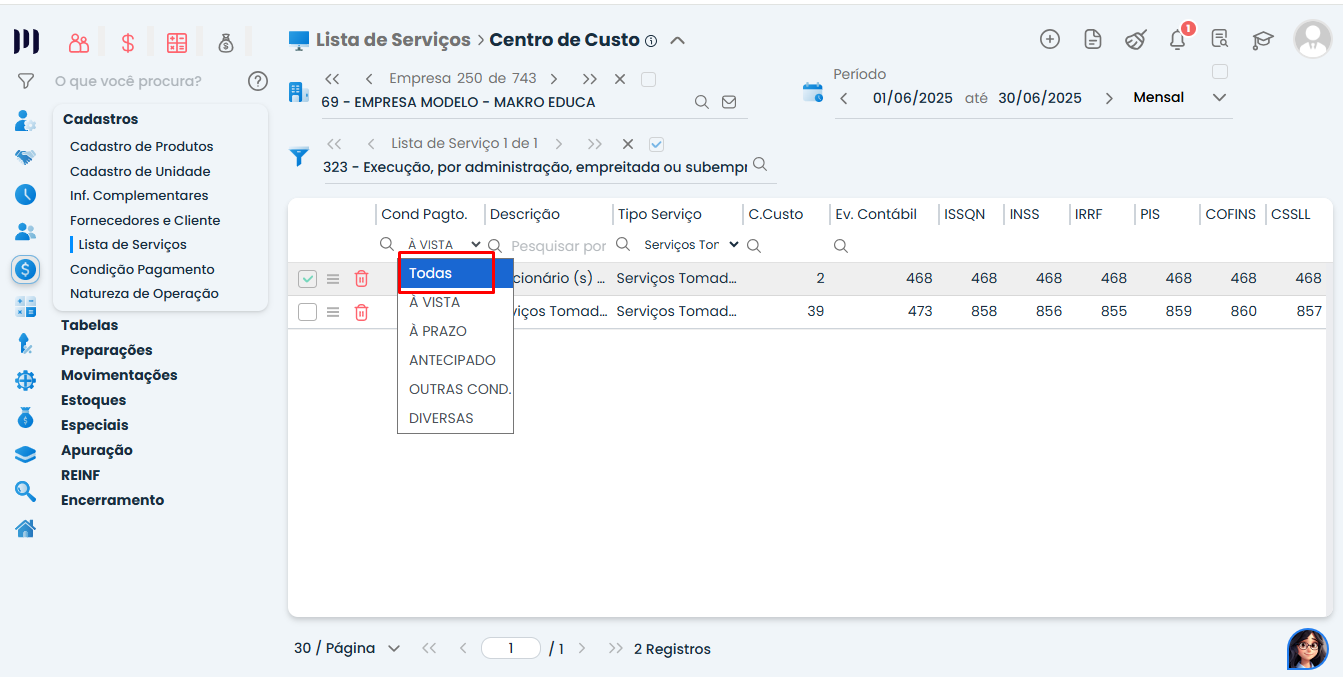Open notifications bell with red badge

1178,39
